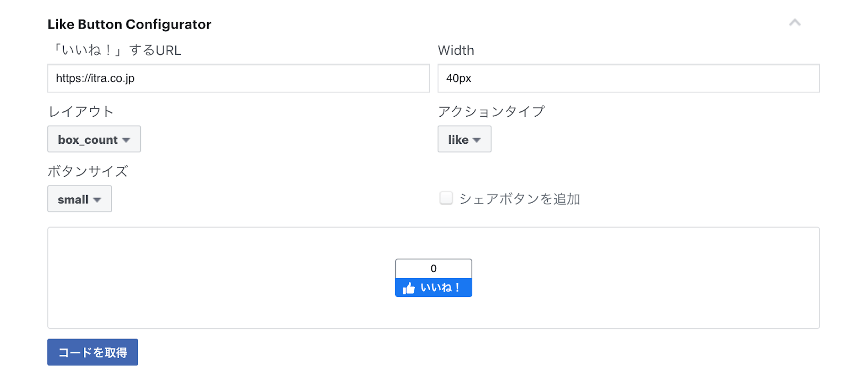Click the thumbs-up icon in preview button
This screenshot has width=850, height=384.
point(409,288)
